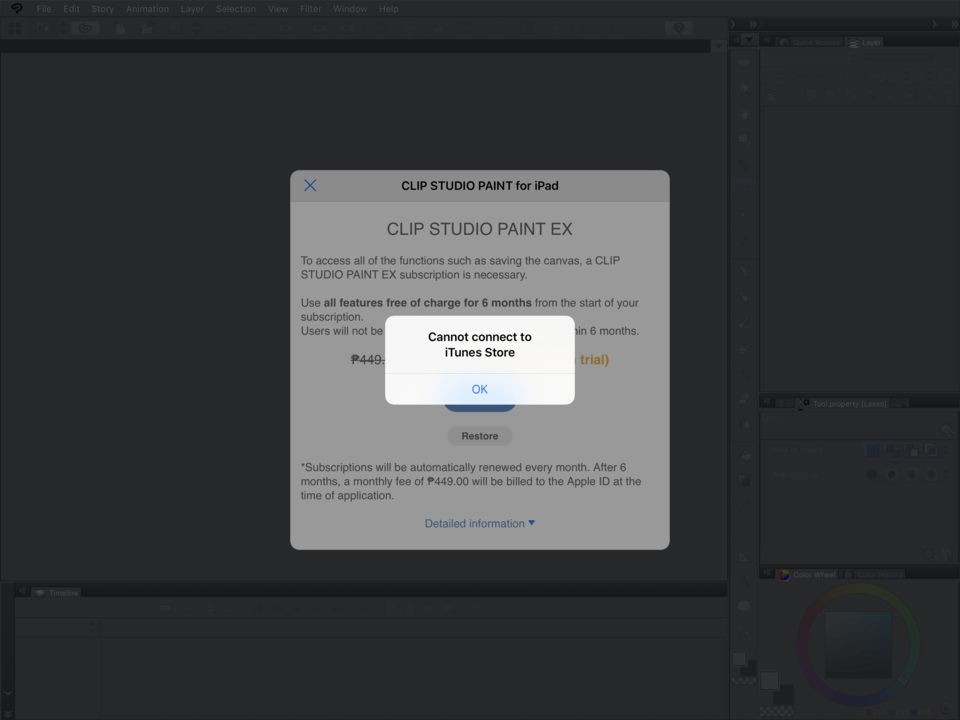
Task: Open the Filter menu
Action: point(310,9)
